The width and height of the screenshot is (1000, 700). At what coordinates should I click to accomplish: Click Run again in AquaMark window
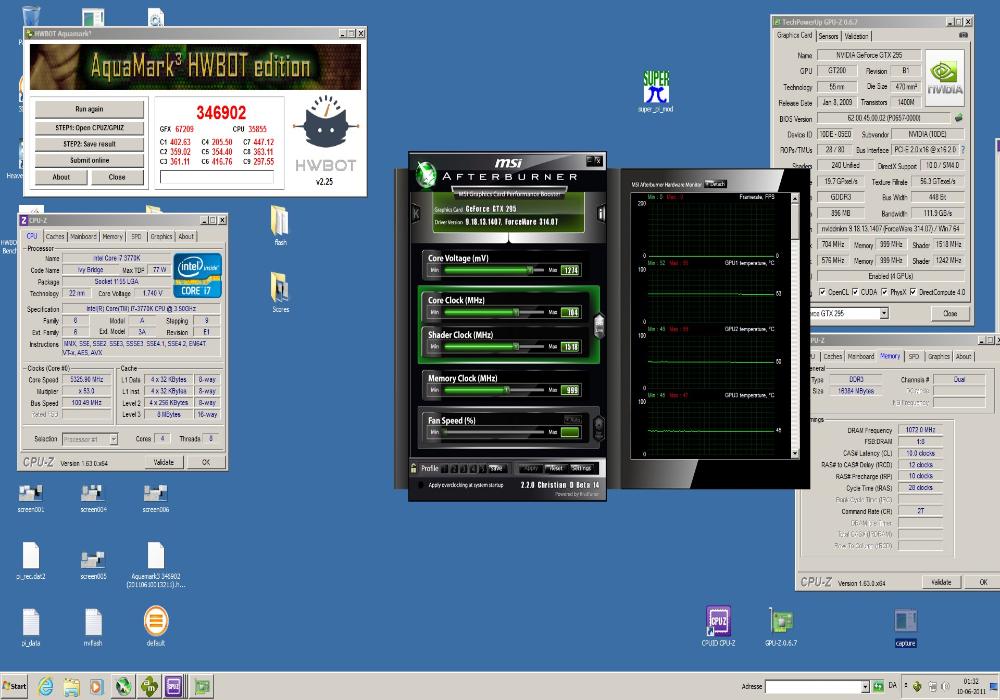tap(89, 109)
